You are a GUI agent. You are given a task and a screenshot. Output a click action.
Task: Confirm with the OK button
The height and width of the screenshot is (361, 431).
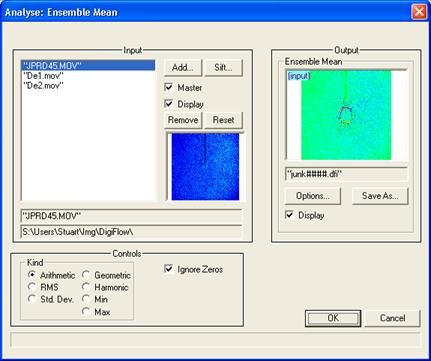pos(333,318)
